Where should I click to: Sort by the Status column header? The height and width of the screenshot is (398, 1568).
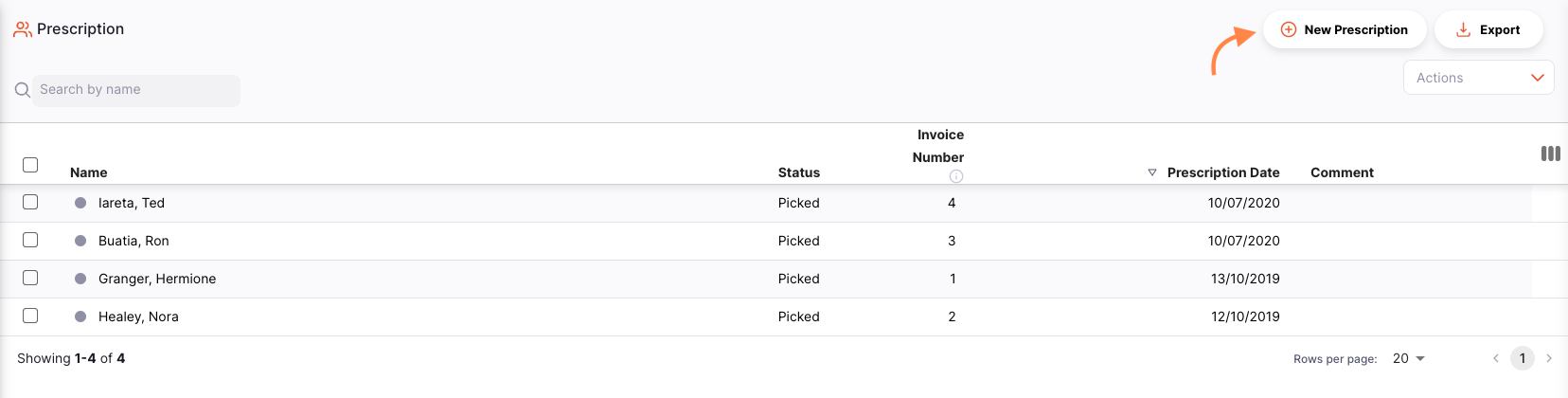[x=798, y=172]
